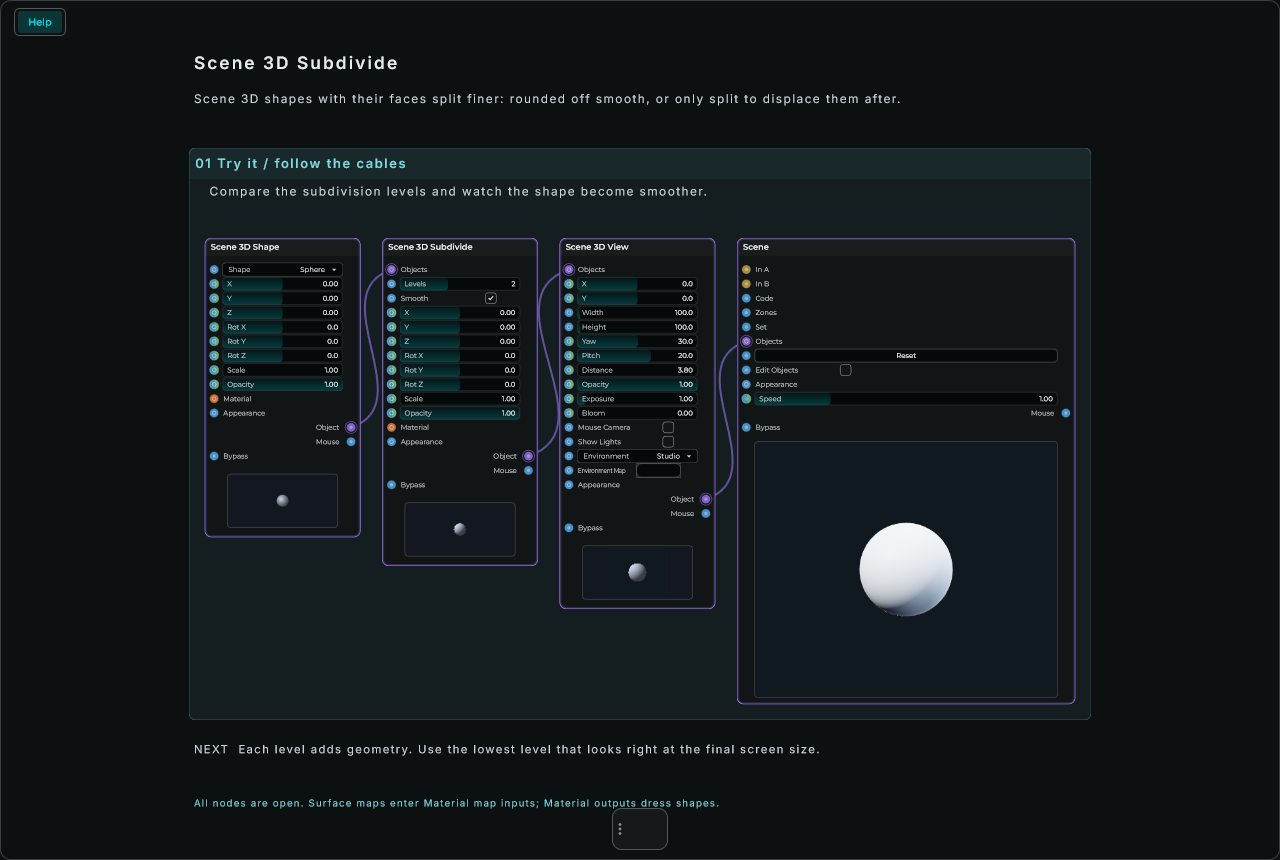Screen dimensions: 1280x860
Task: Click the Yaw slider in Scene 3D View
Action: pos(638,342)
